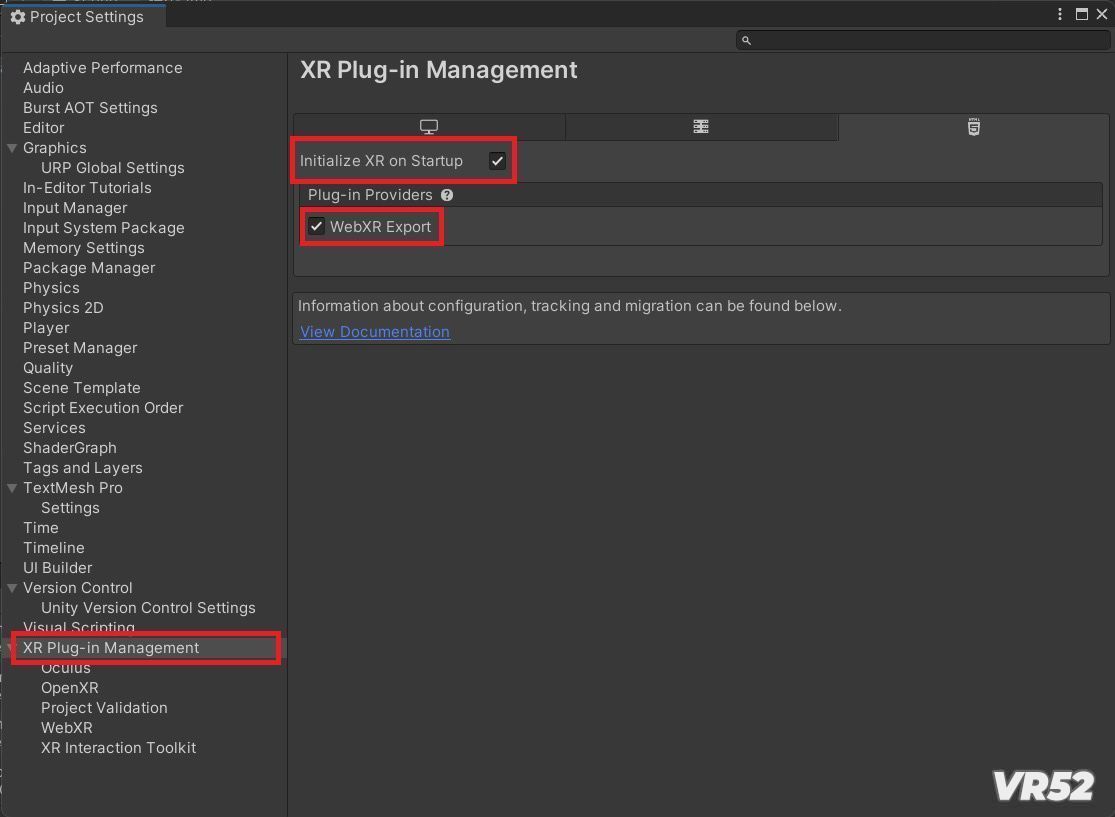1115x817 pixels.
Task: Open Burst AOT Settings
Action: (90, 107)
